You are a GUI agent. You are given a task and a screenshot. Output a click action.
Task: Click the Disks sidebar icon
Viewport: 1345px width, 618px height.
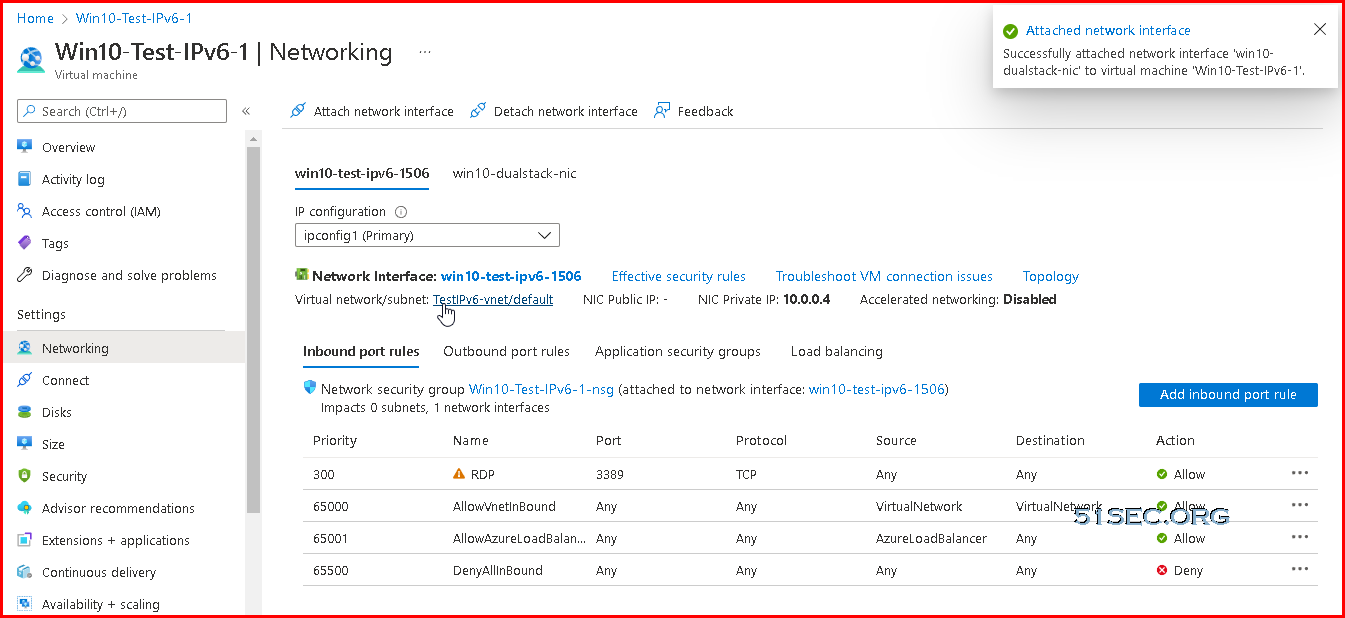25,412
